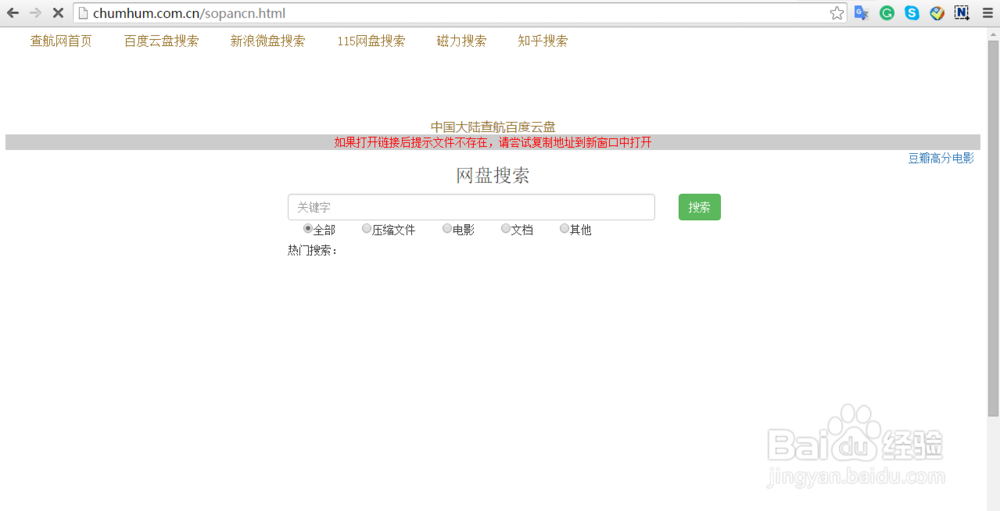Select the 压缩文件 radio button

pyautogui.click(x=367, y=228)
